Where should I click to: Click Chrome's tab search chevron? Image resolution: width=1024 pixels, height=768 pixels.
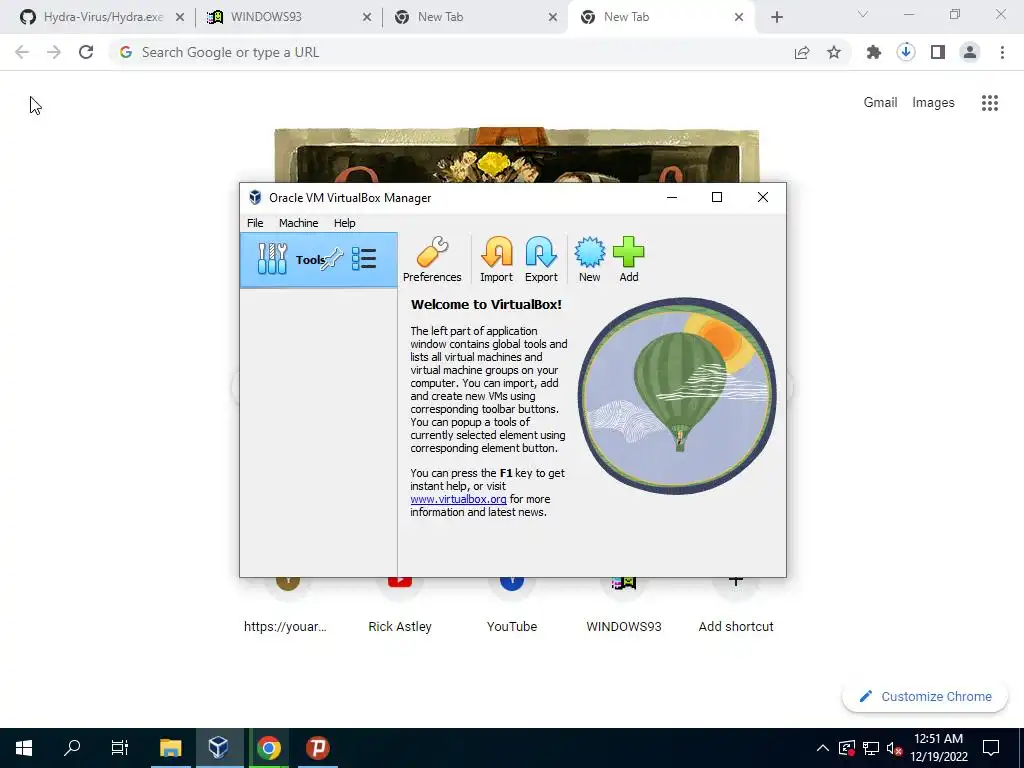863,14
